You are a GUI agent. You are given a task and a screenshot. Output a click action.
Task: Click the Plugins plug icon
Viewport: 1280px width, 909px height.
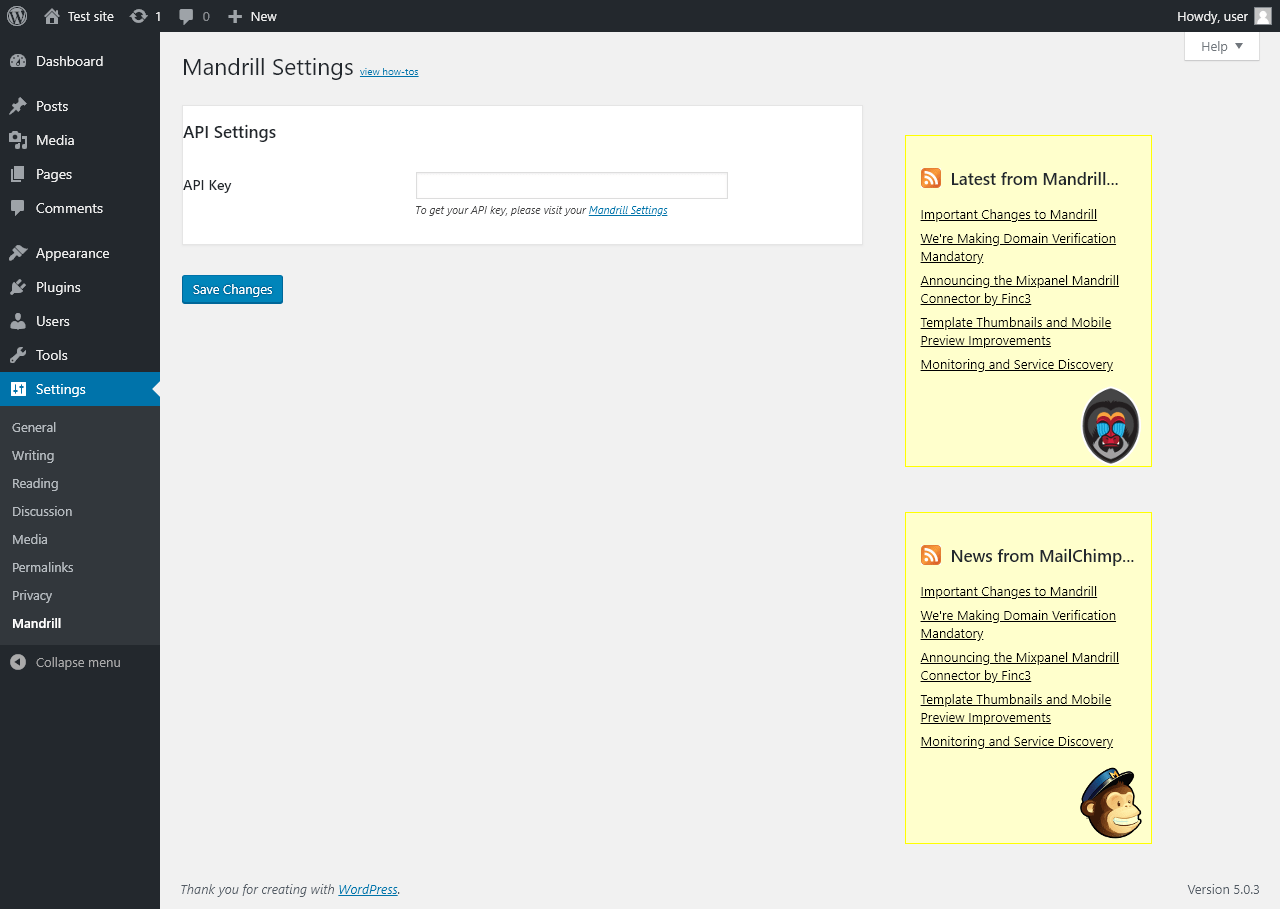pos(18,287)
